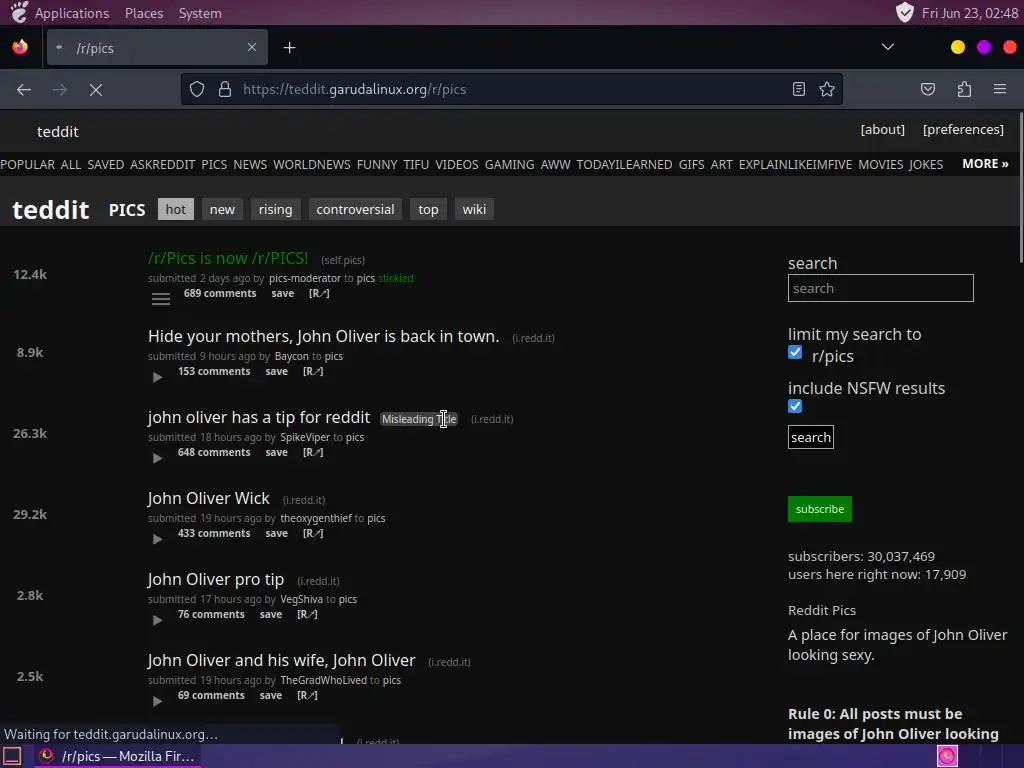Viewport: 1024px width, 768px height.
Task: Click the pink workspace icon in panel
Action: 947,756
